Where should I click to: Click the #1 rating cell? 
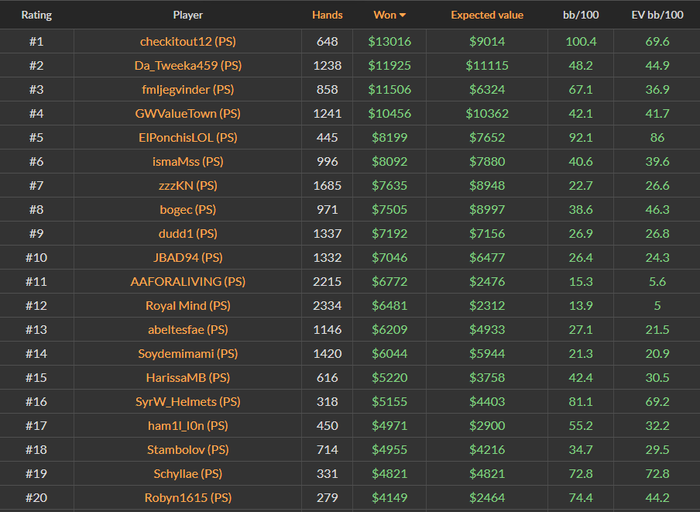coord(36,41)
